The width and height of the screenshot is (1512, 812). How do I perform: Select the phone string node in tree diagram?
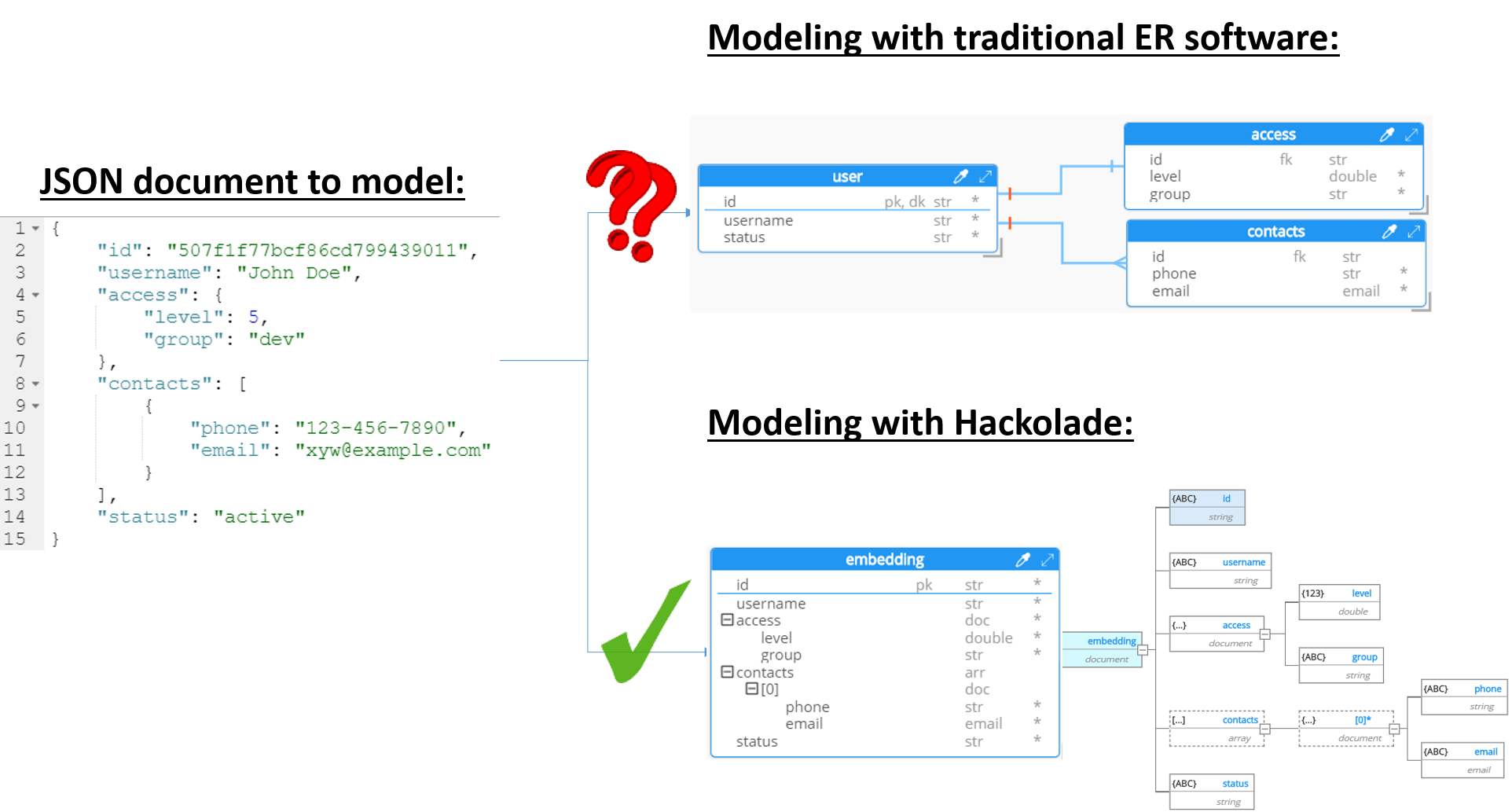pos(1465,697)
